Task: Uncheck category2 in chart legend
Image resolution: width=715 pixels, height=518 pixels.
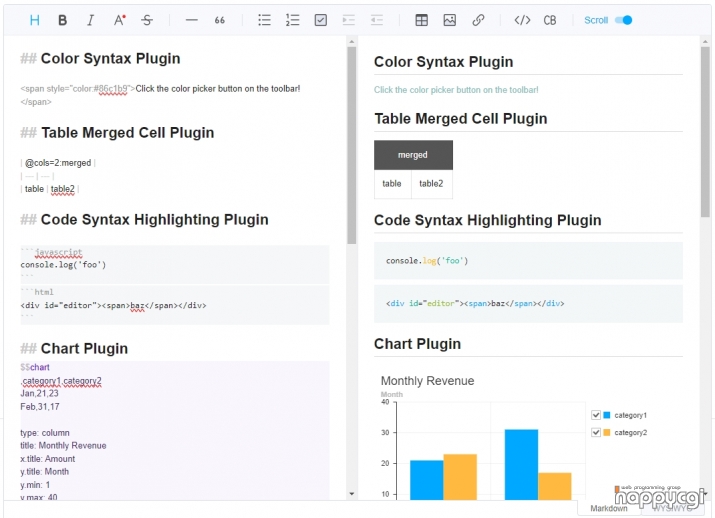Action: click(x=596, y=432)
